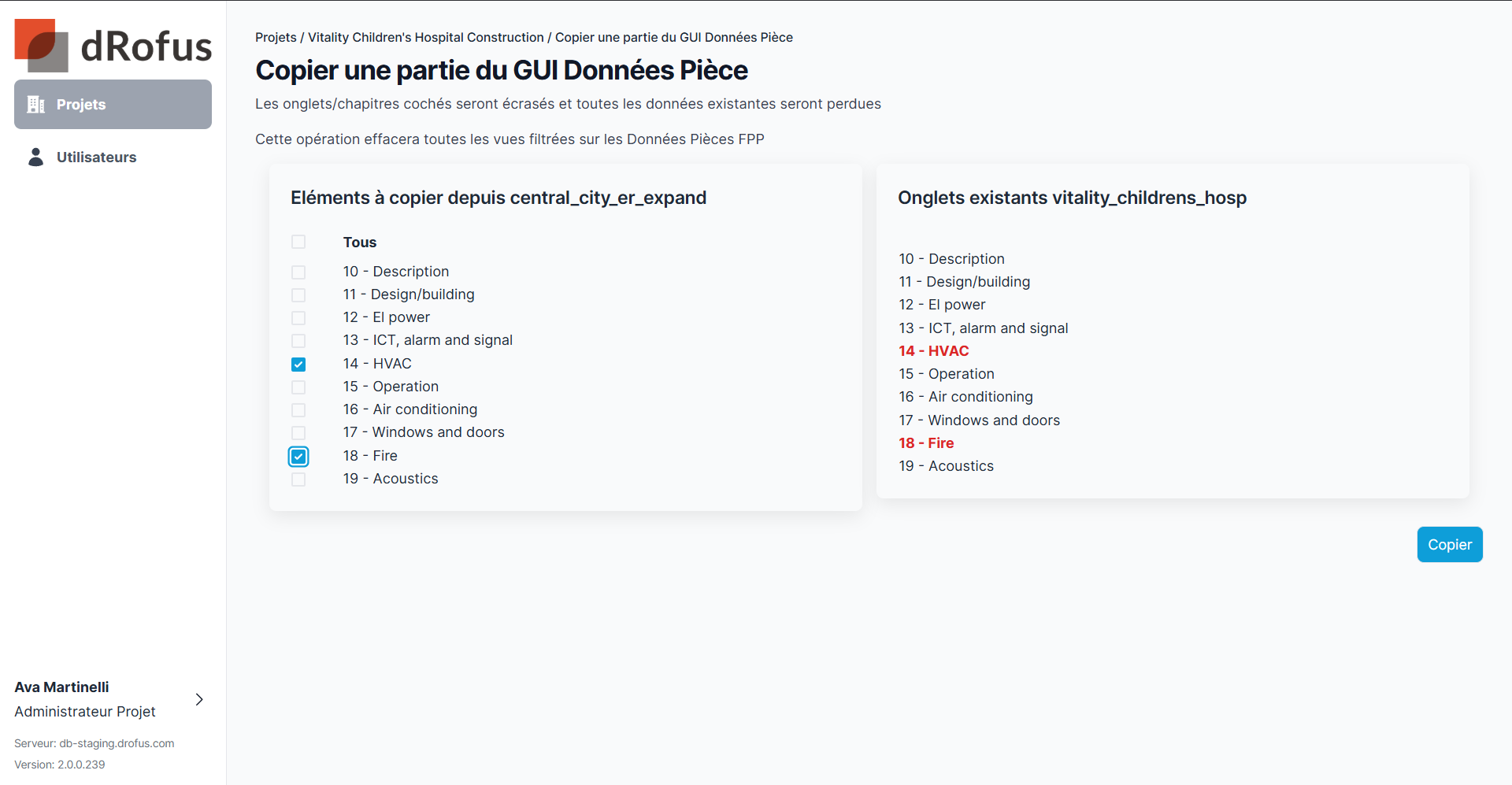Follow the Projets breadcrumb link
1512x785 pixels.
click(x=276, y=37)
